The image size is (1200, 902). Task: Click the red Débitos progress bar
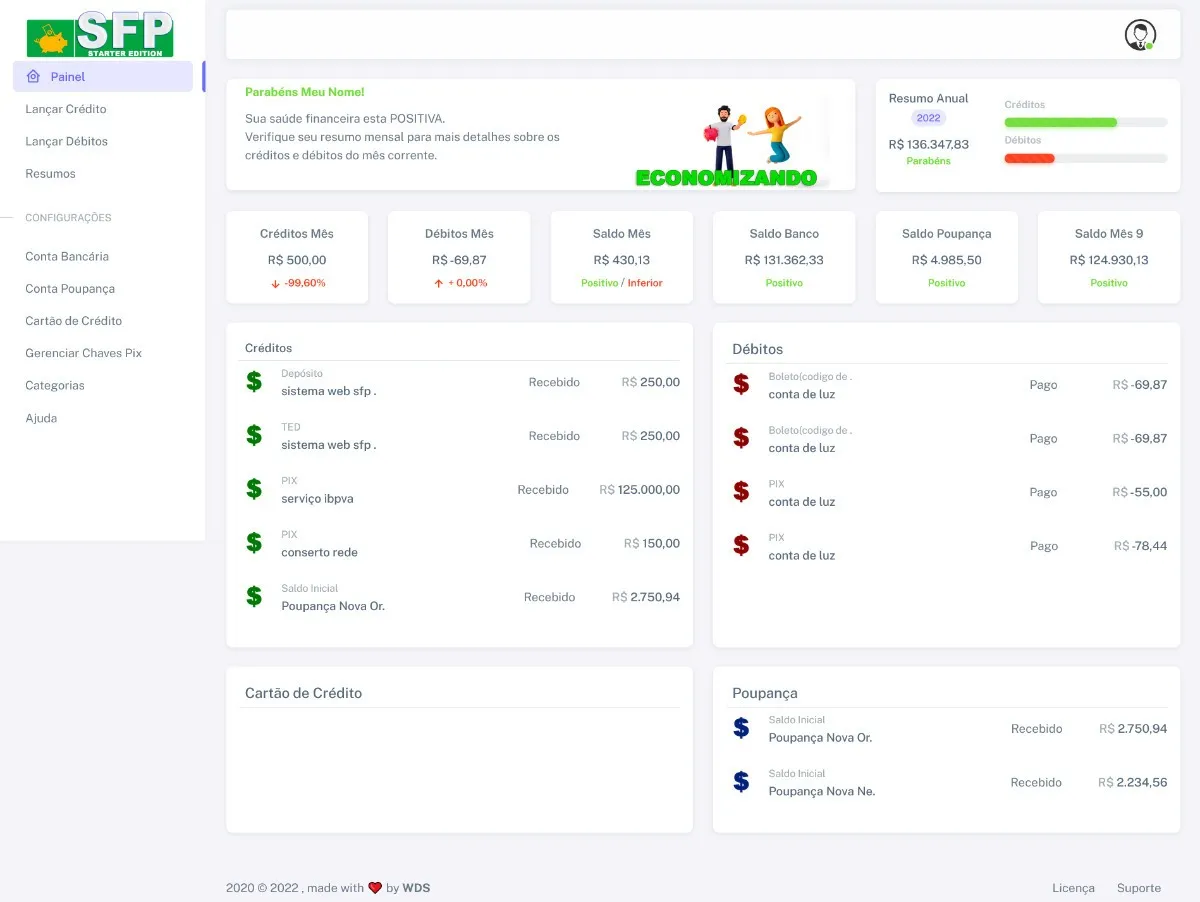[x=1029, y=158]
